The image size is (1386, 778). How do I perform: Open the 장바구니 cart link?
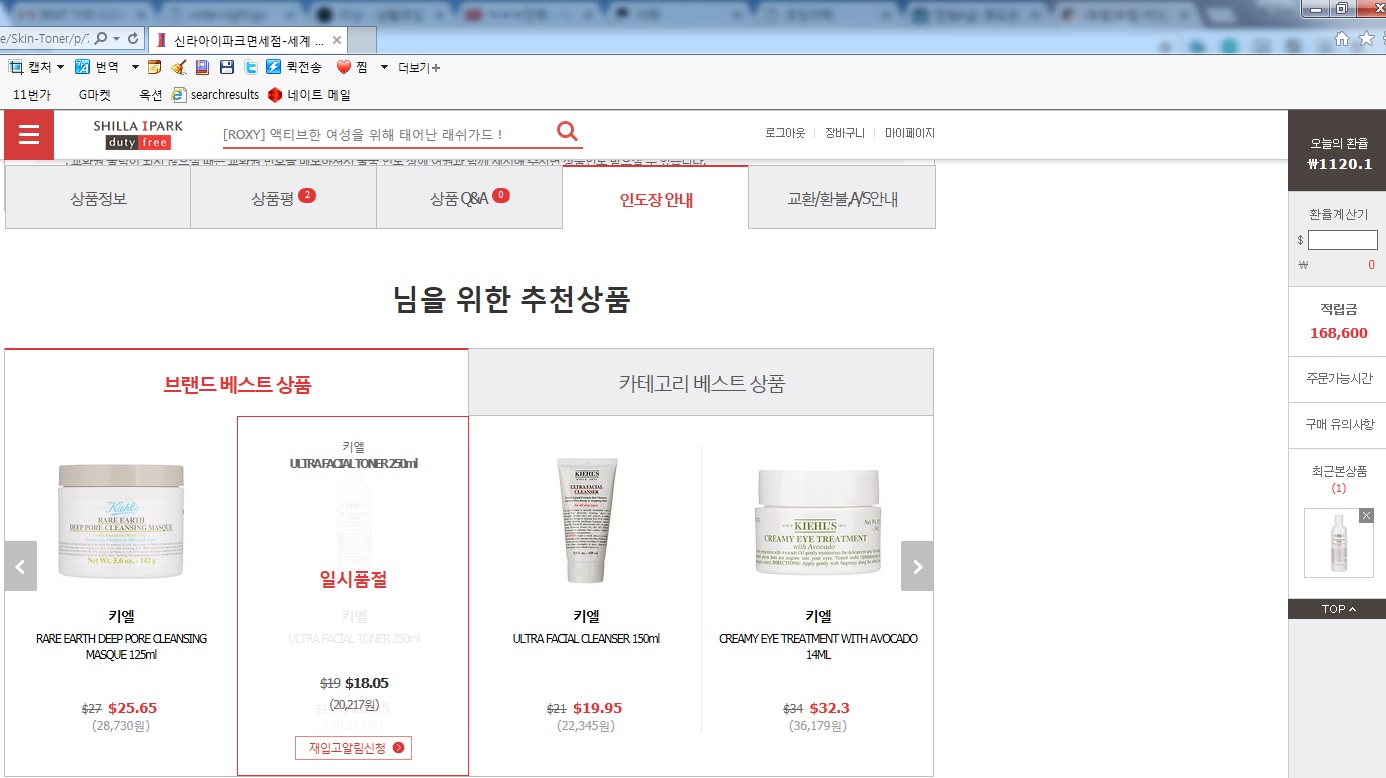844,133
